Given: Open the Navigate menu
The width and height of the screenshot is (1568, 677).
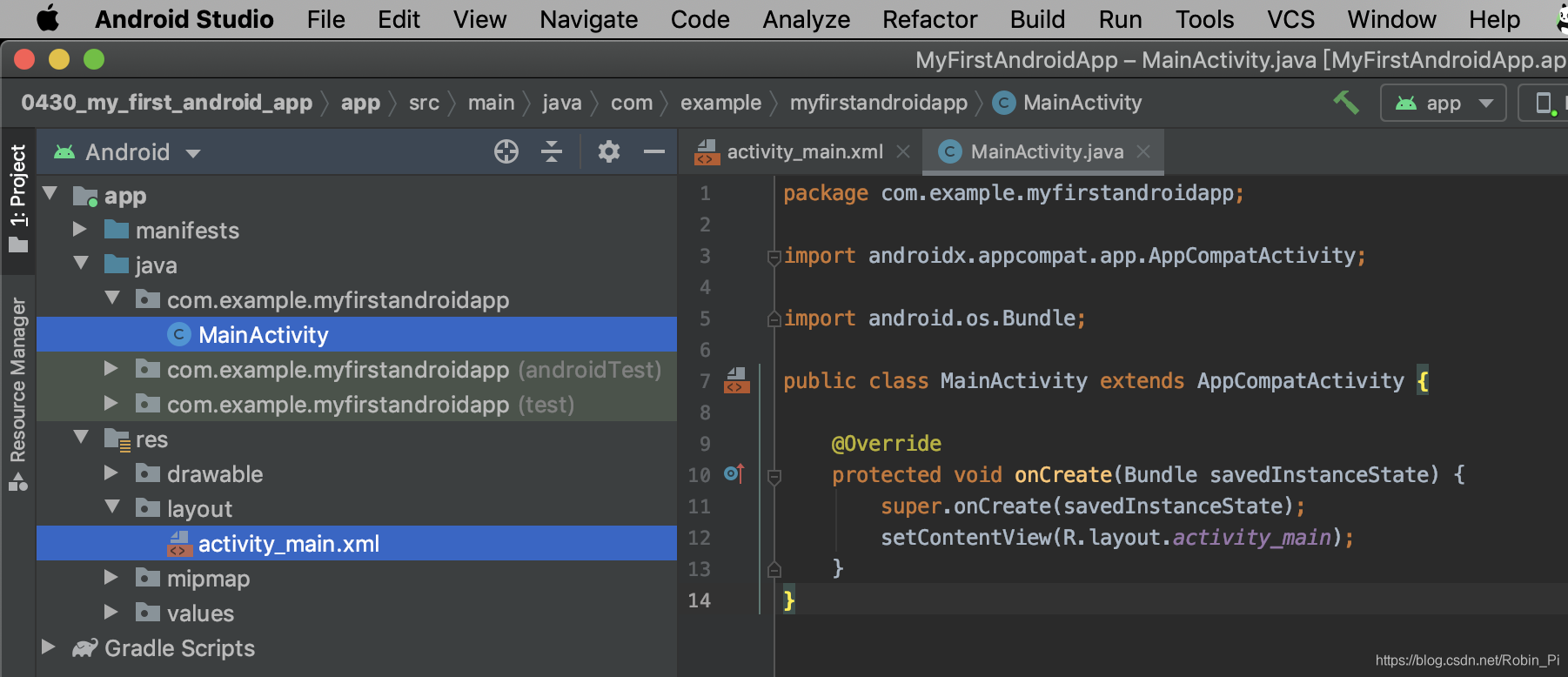Looking at the screenshot, I should click(588, 19).
